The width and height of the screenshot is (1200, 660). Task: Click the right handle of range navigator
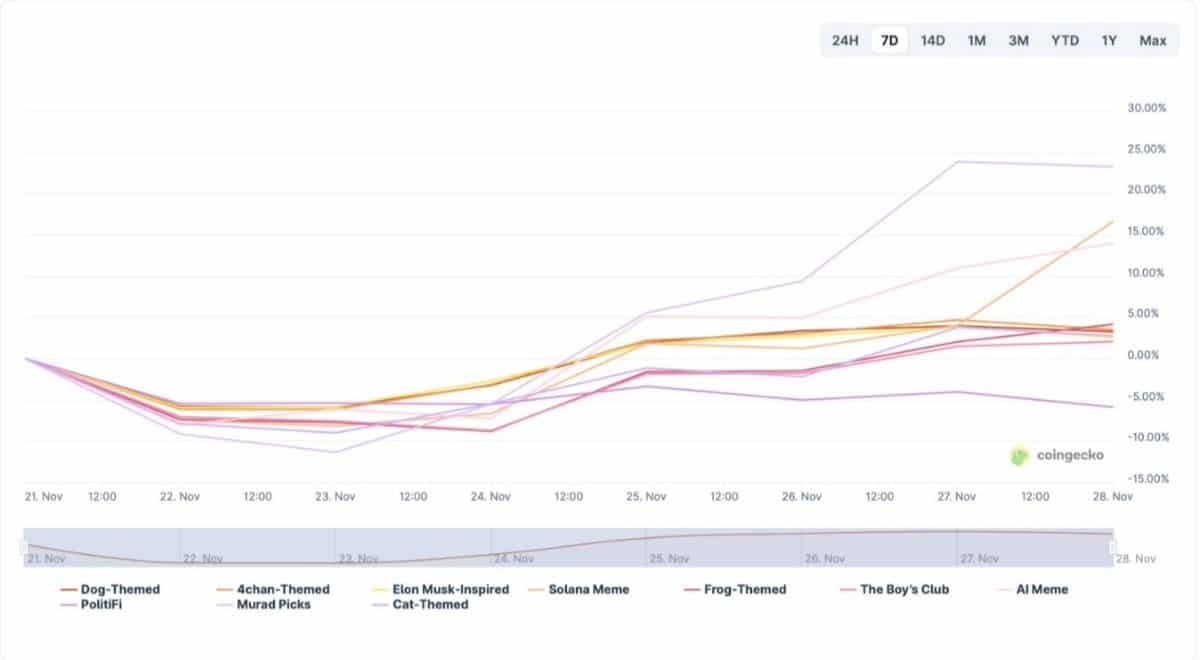(1113, 547)
